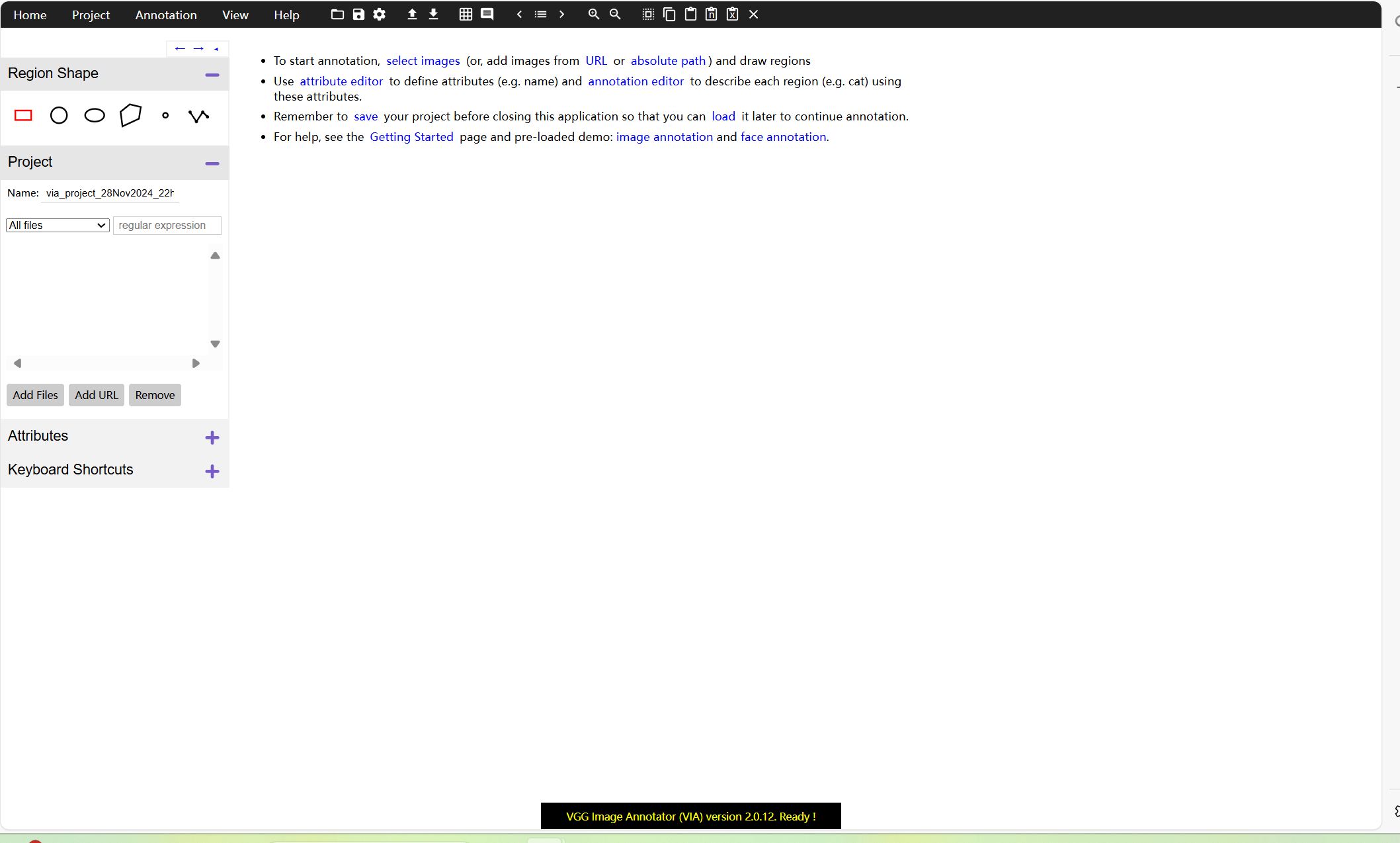Click the Add Files button
Viewport: 1400px width, 843px height.
pyautogui.click(x=35, y=395)
